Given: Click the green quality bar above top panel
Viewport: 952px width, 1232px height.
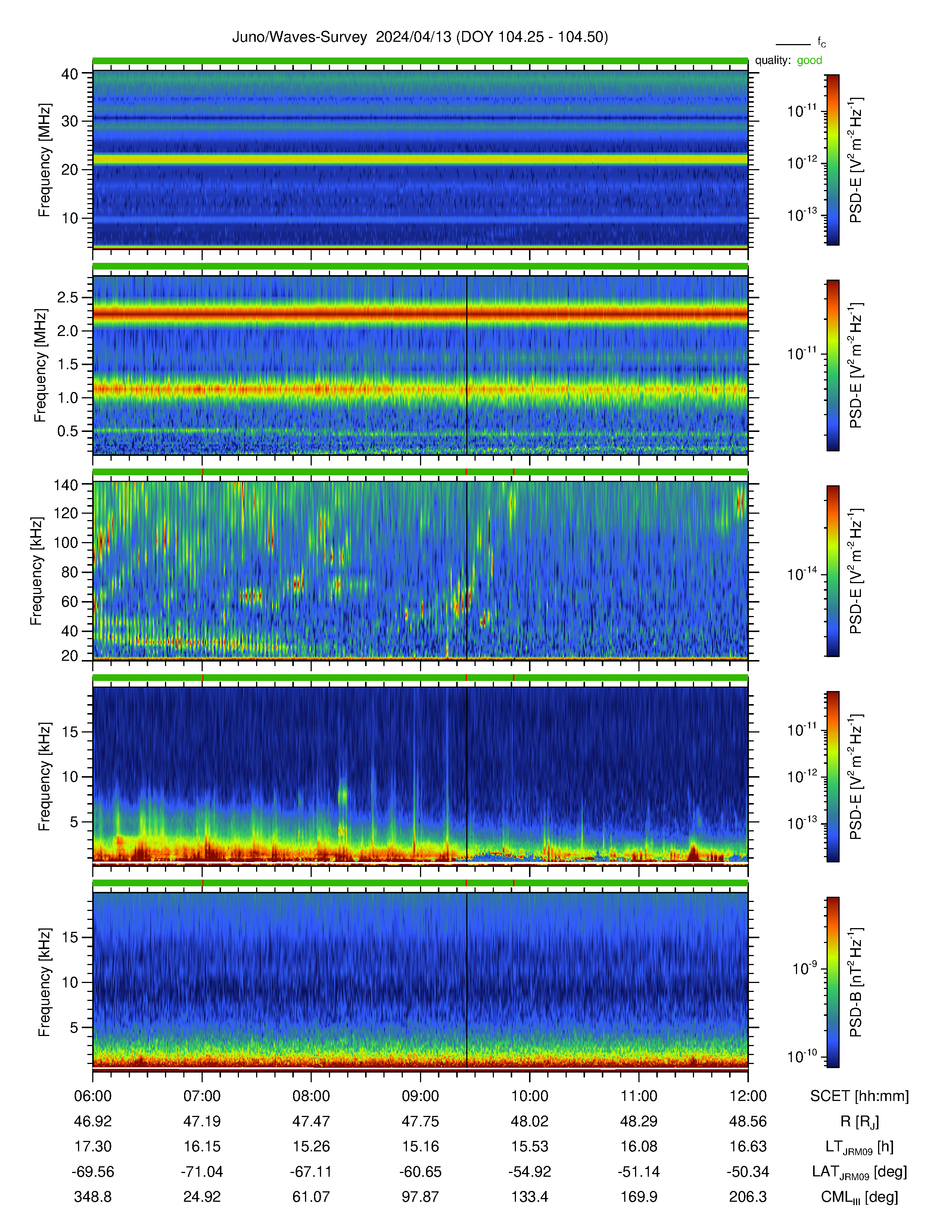Looking at the screenshot, I should point(420,60).
